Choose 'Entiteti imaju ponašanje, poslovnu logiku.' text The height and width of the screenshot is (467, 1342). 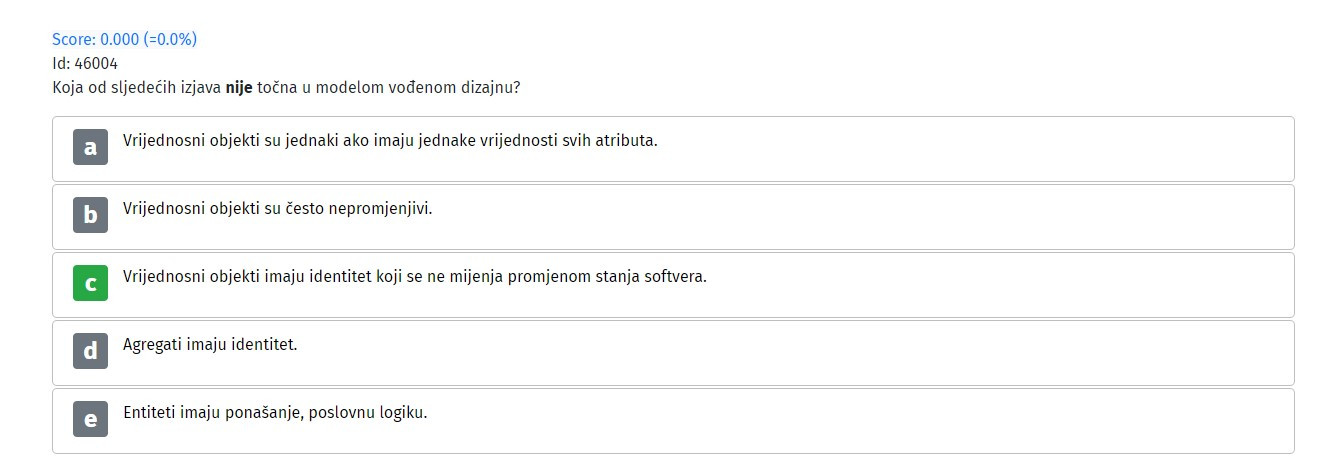[x=275, y=412]
